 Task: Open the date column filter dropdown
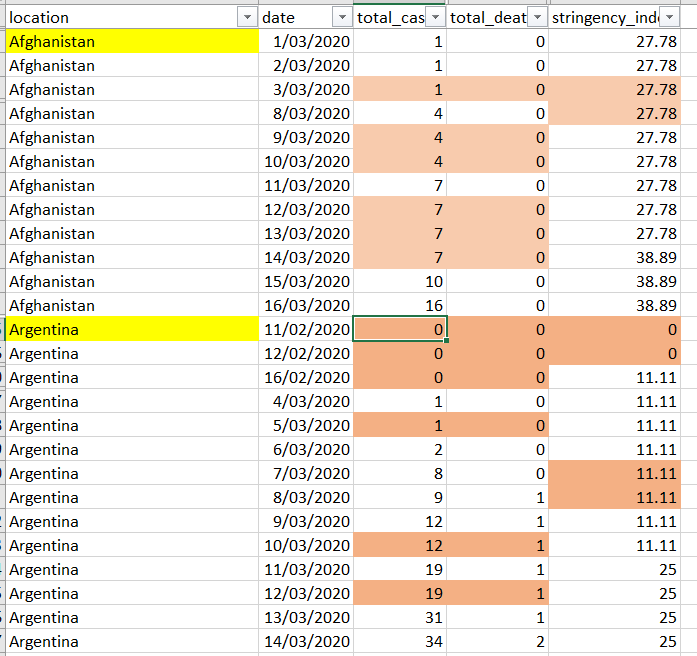(342, 18)
